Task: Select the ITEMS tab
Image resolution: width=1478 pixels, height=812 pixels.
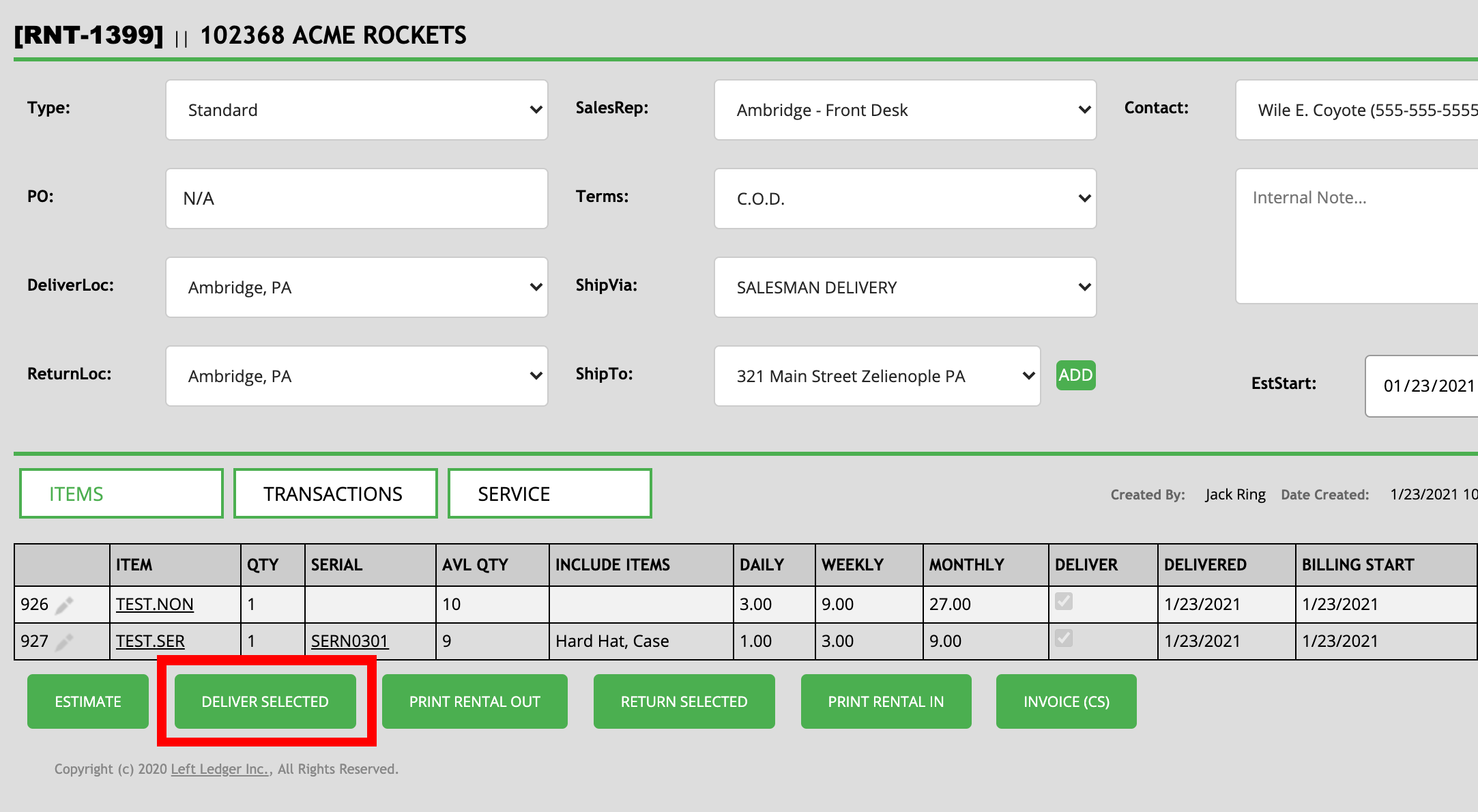Action: point(121,493)
